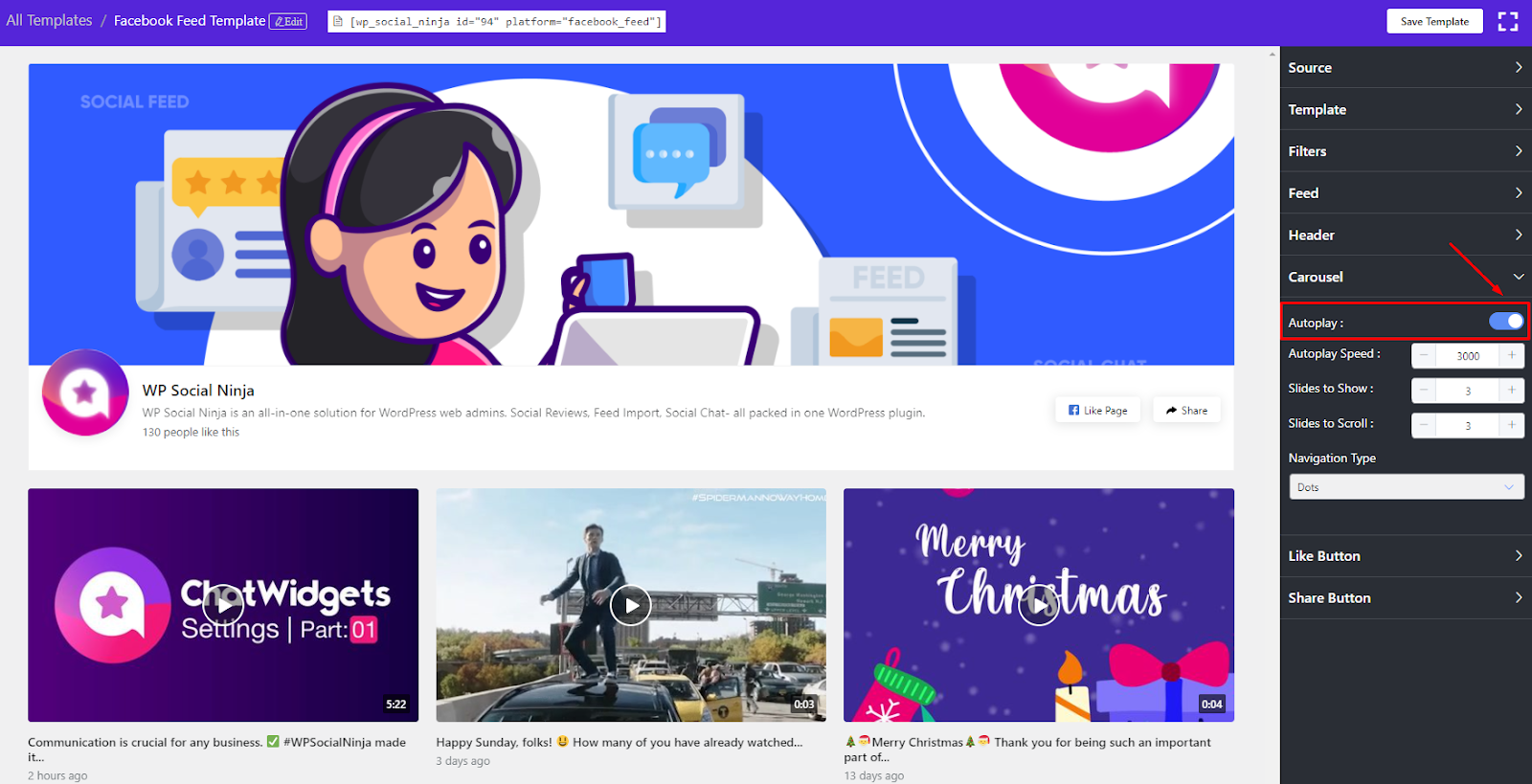Expand the Filters settings section
The image size is (1532, 784).
1406,151
